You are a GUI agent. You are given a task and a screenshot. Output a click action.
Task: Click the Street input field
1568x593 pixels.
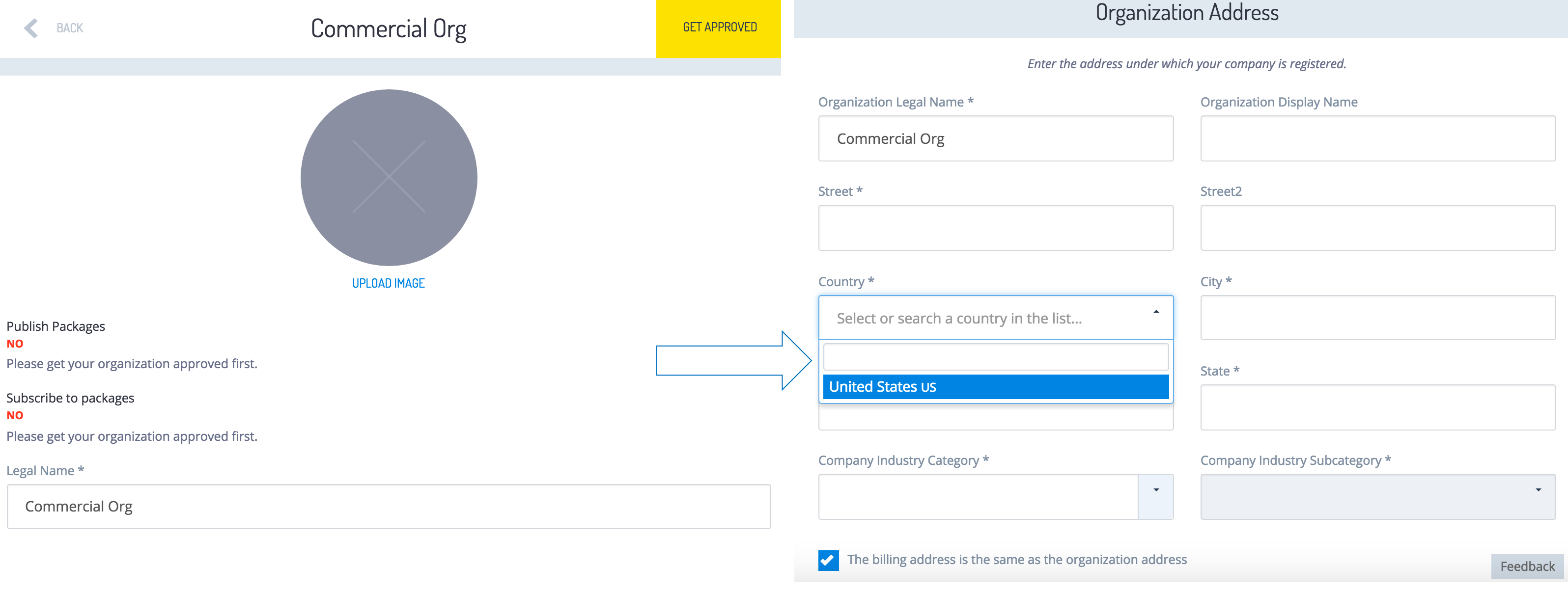tap(996, 228)
